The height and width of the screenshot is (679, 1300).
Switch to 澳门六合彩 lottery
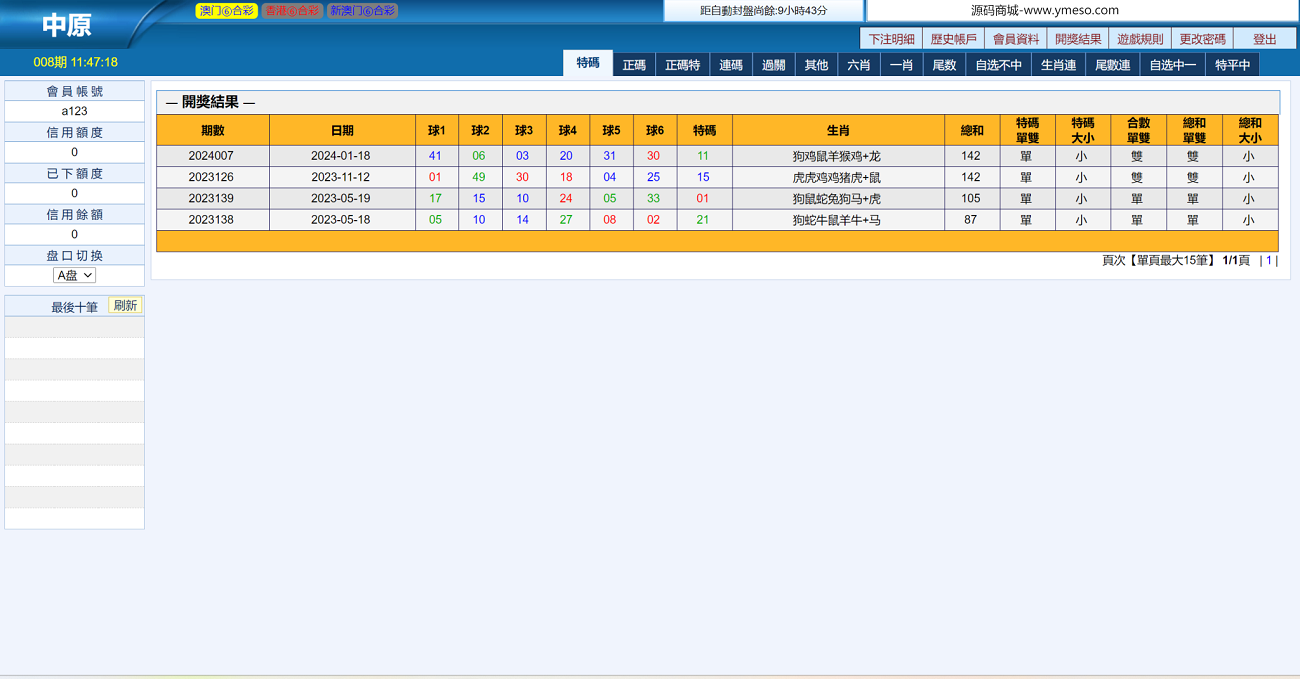(x=226, y=11)
